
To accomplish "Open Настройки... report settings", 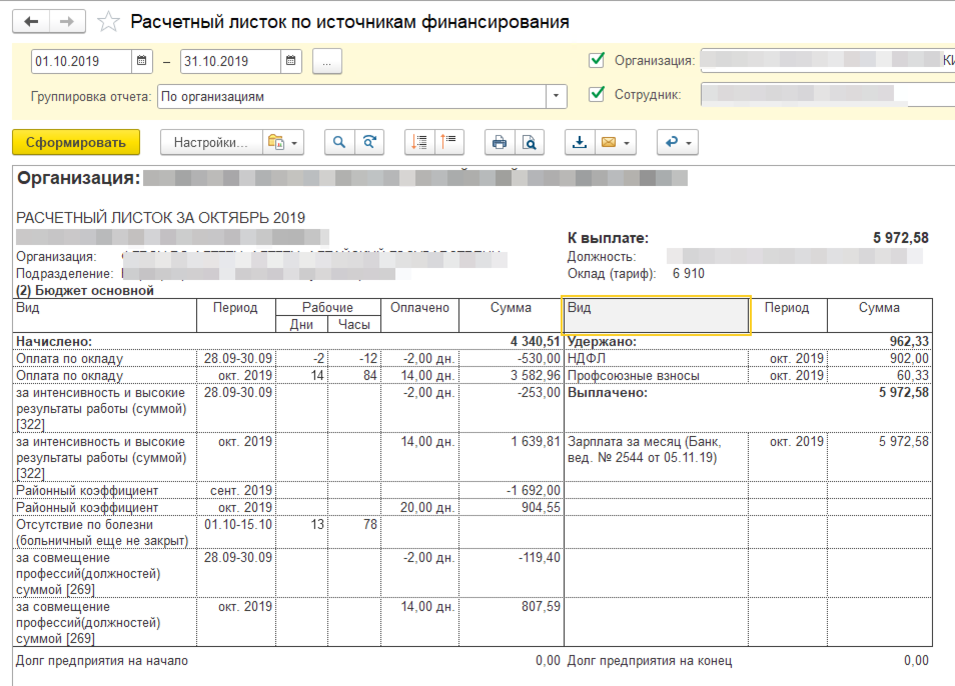I will tap(211, 143).
